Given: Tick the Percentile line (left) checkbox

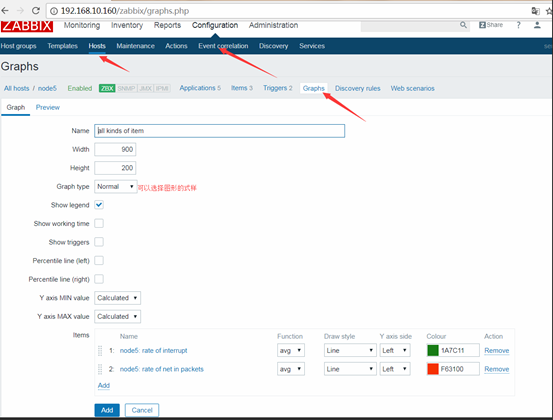Looking at the screenshot, I should point(99,261).
